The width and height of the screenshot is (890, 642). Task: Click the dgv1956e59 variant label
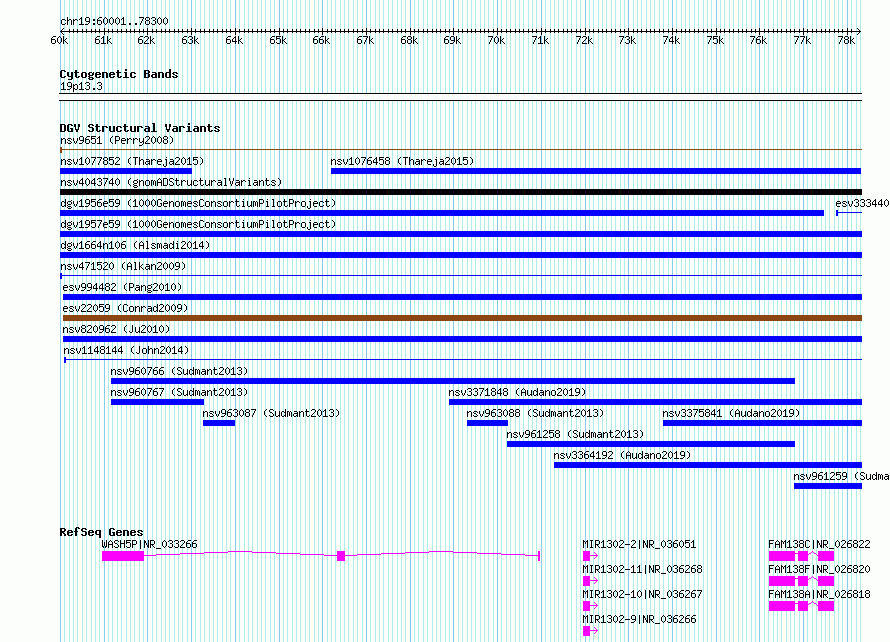[x=198, y=203]
